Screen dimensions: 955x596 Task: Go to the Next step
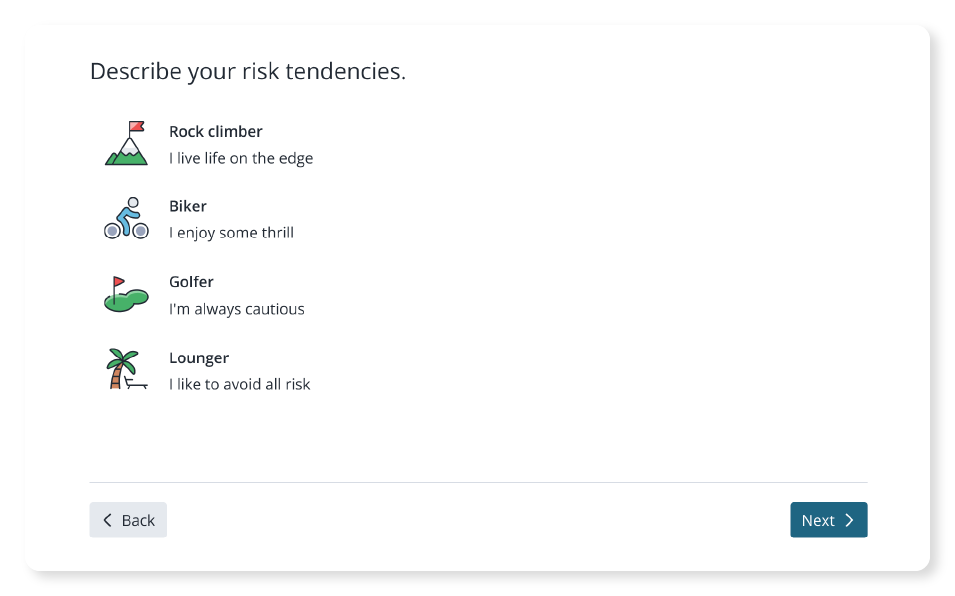coord(828,520)
